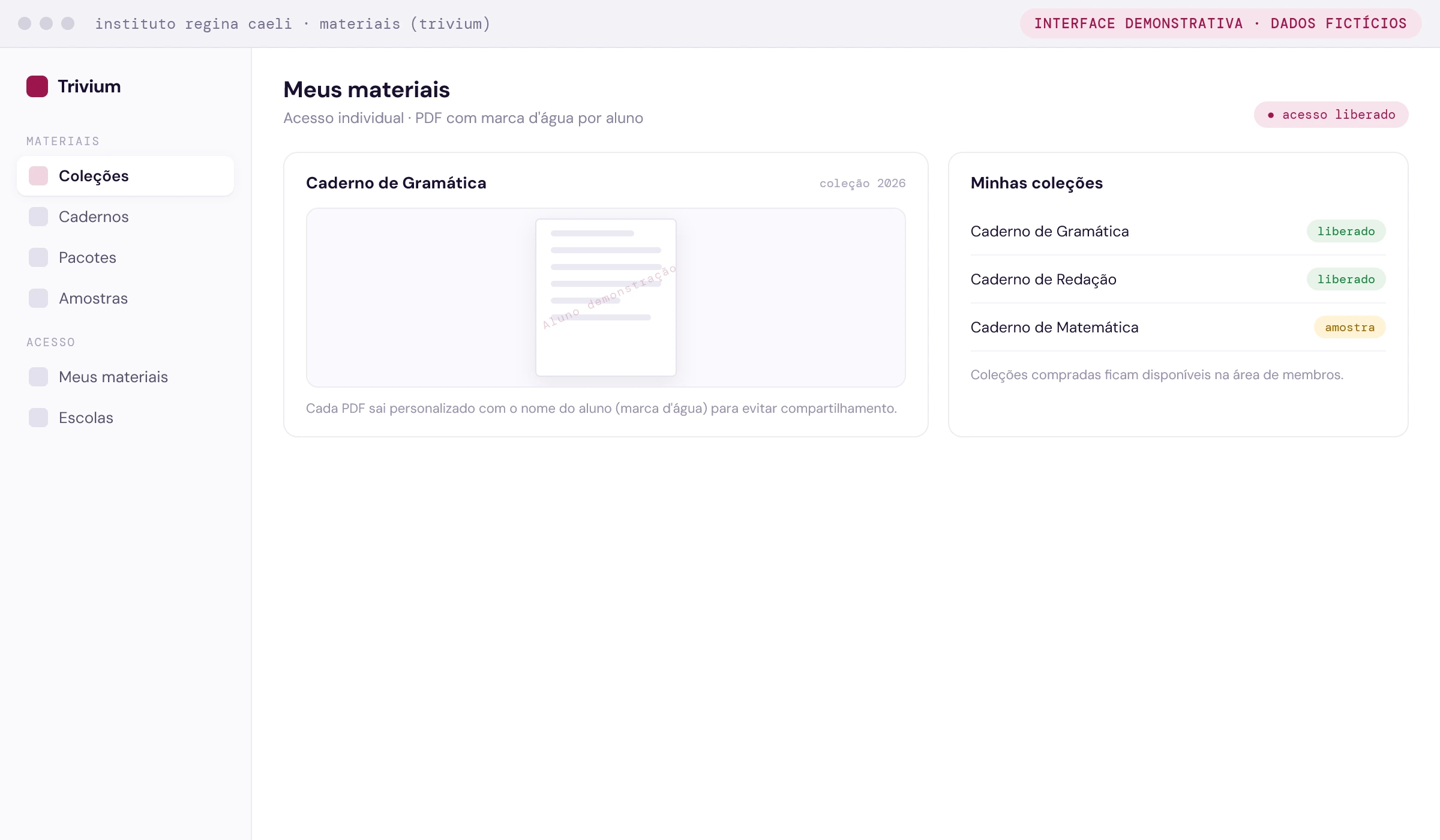Click the window title instituto regina caeli
The image size is (1440, 840).
(293, 23)
